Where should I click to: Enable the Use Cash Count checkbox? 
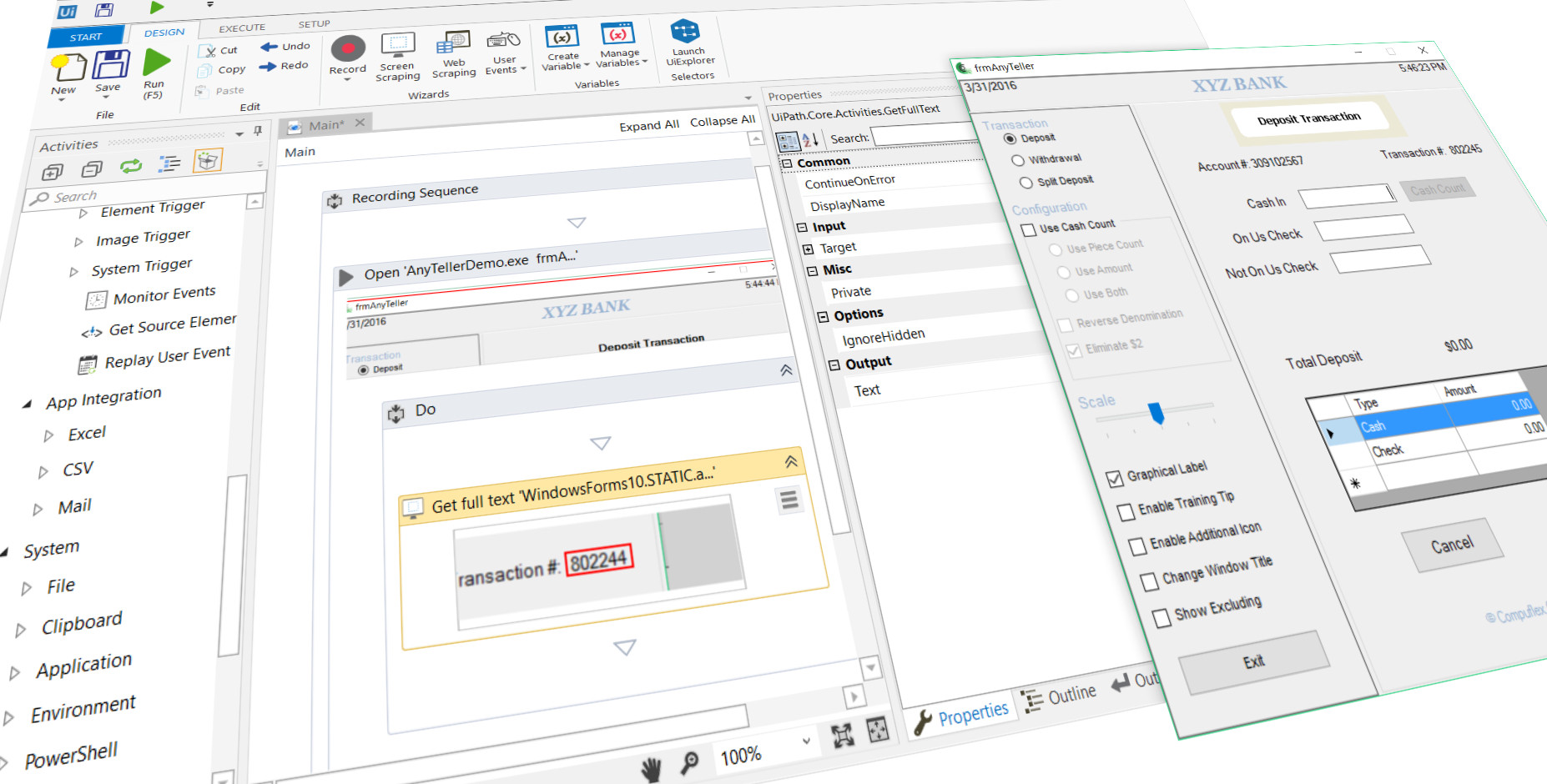click(x=1028, y=229)
